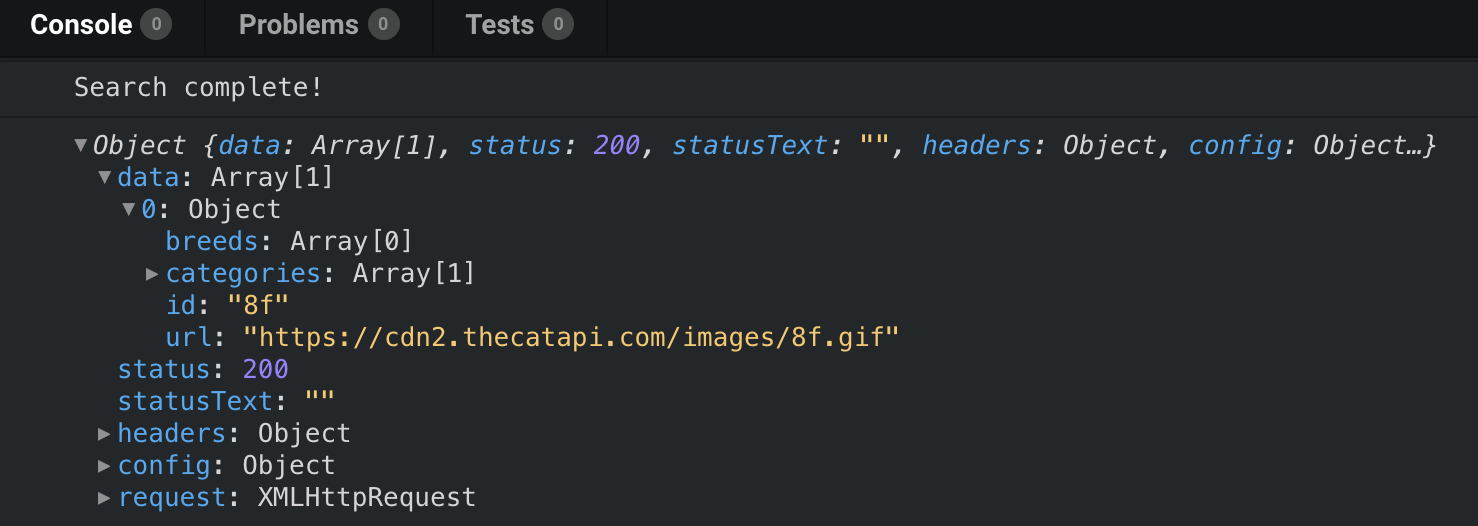Click the Problems count badge
Viewport: 1478px width, 526px height.
pos(383,25)
